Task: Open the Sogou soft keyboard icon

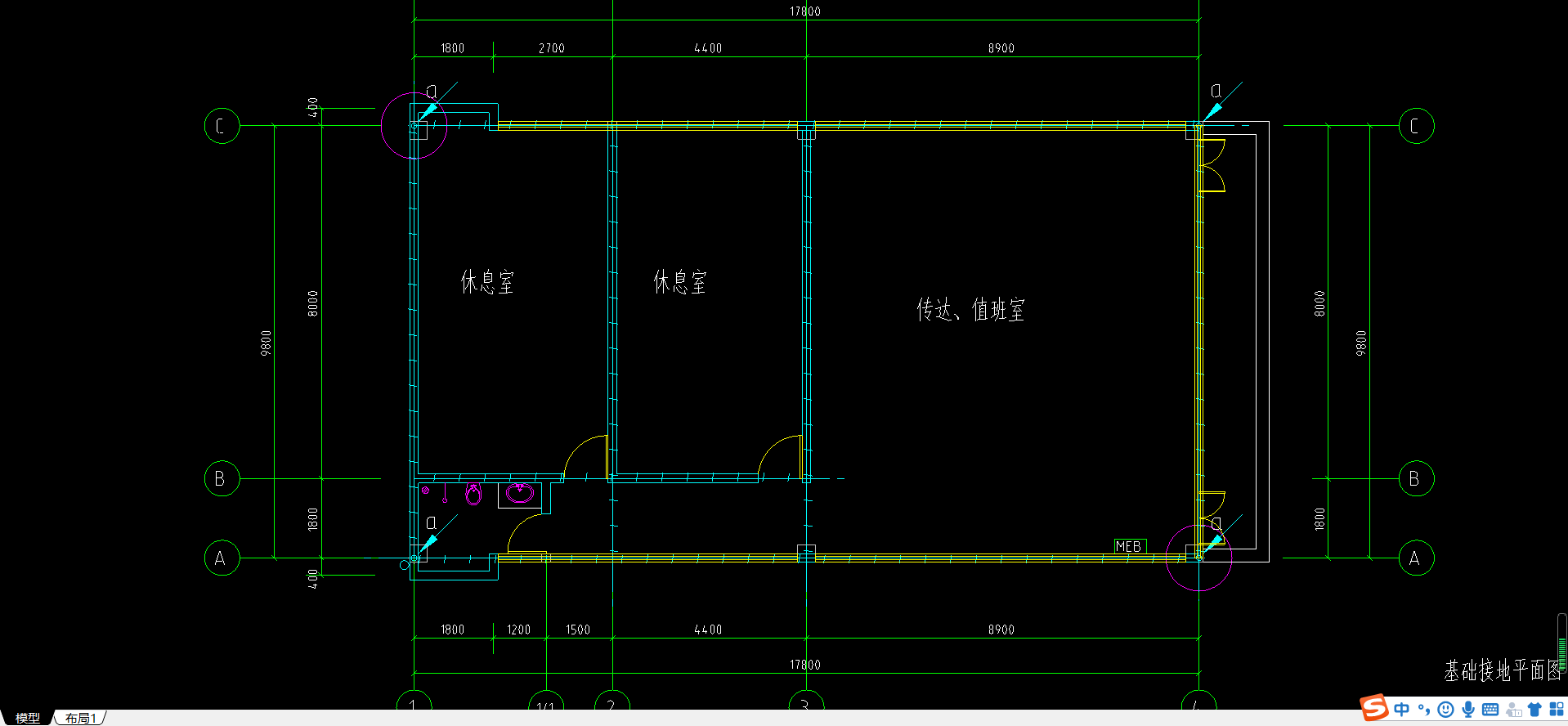Action: coord(1490,709)
